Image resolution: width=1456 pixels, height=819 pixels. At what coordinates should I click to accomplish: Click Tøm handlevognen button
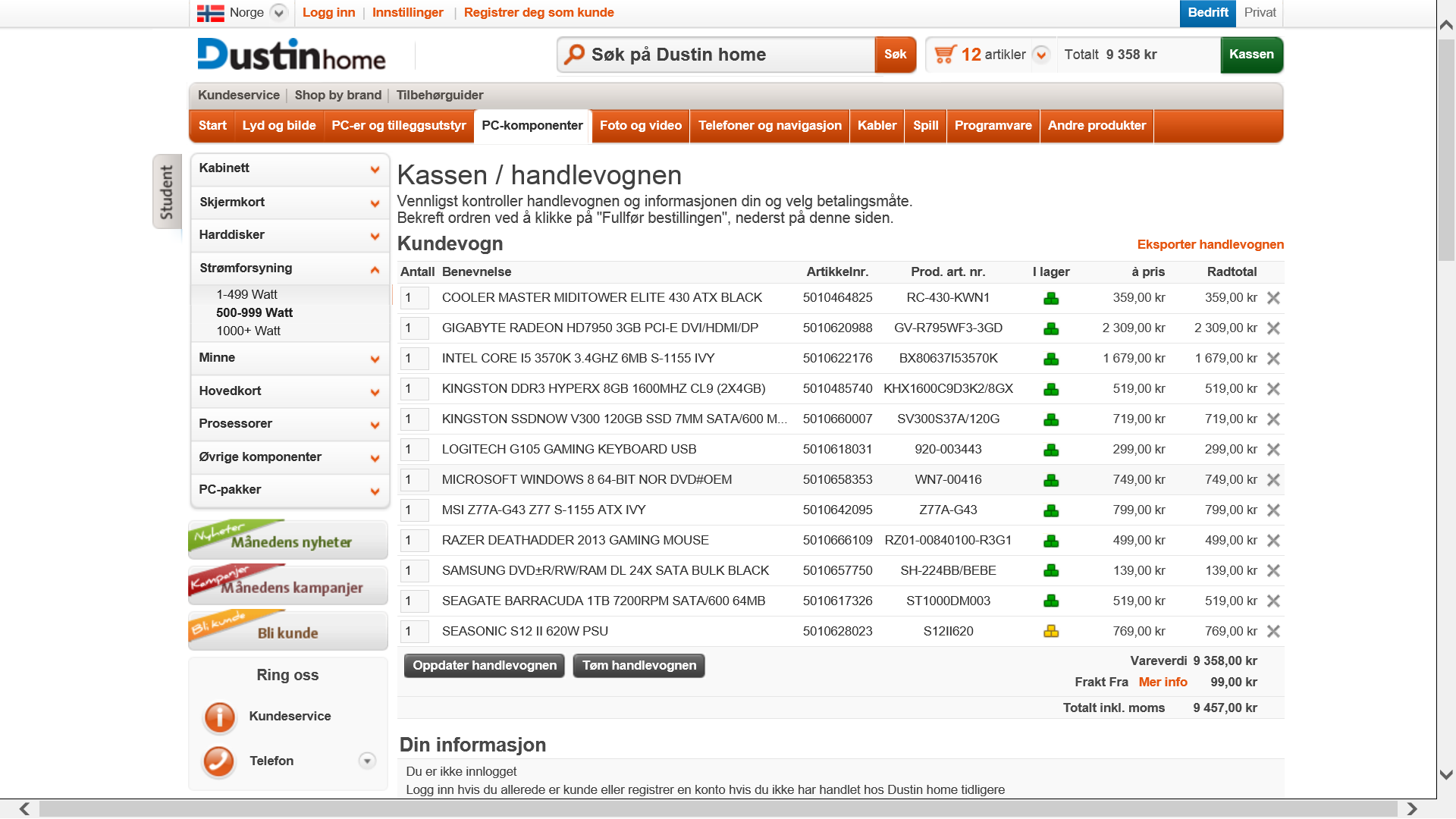coord(639,666)
